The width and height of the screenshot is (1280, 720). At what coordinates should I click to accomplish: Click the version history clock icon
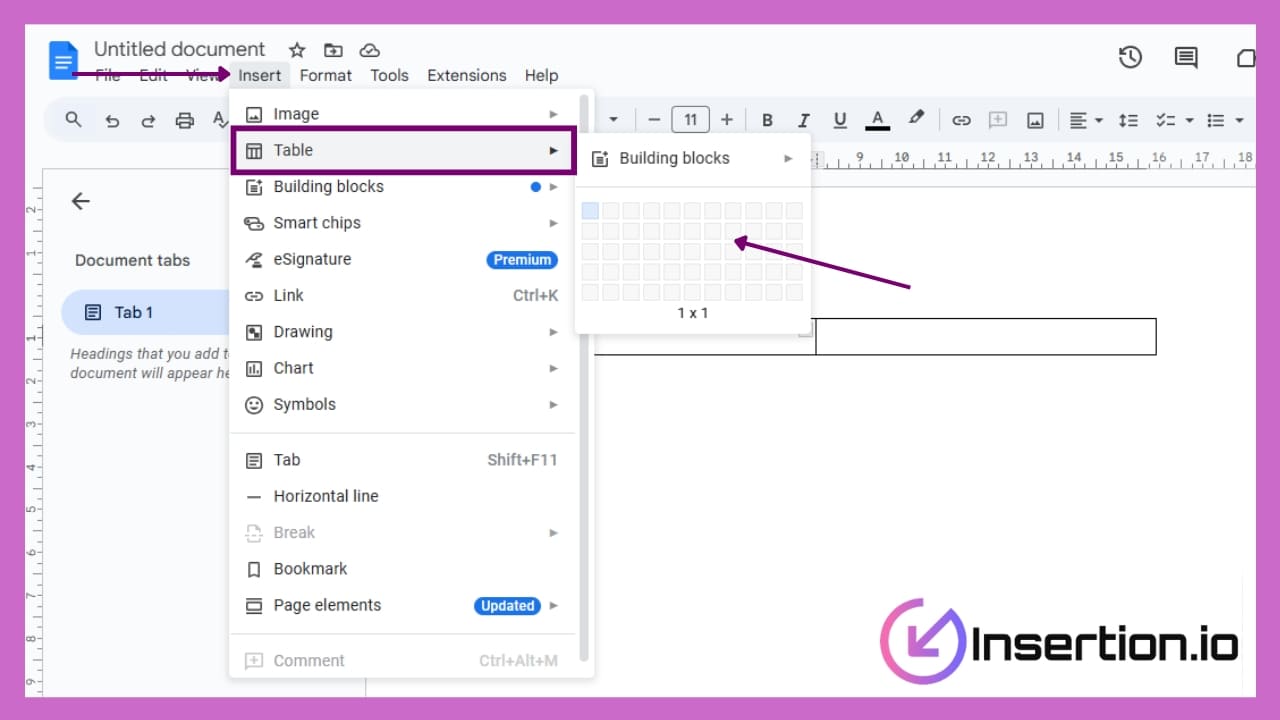[1130, 58]
